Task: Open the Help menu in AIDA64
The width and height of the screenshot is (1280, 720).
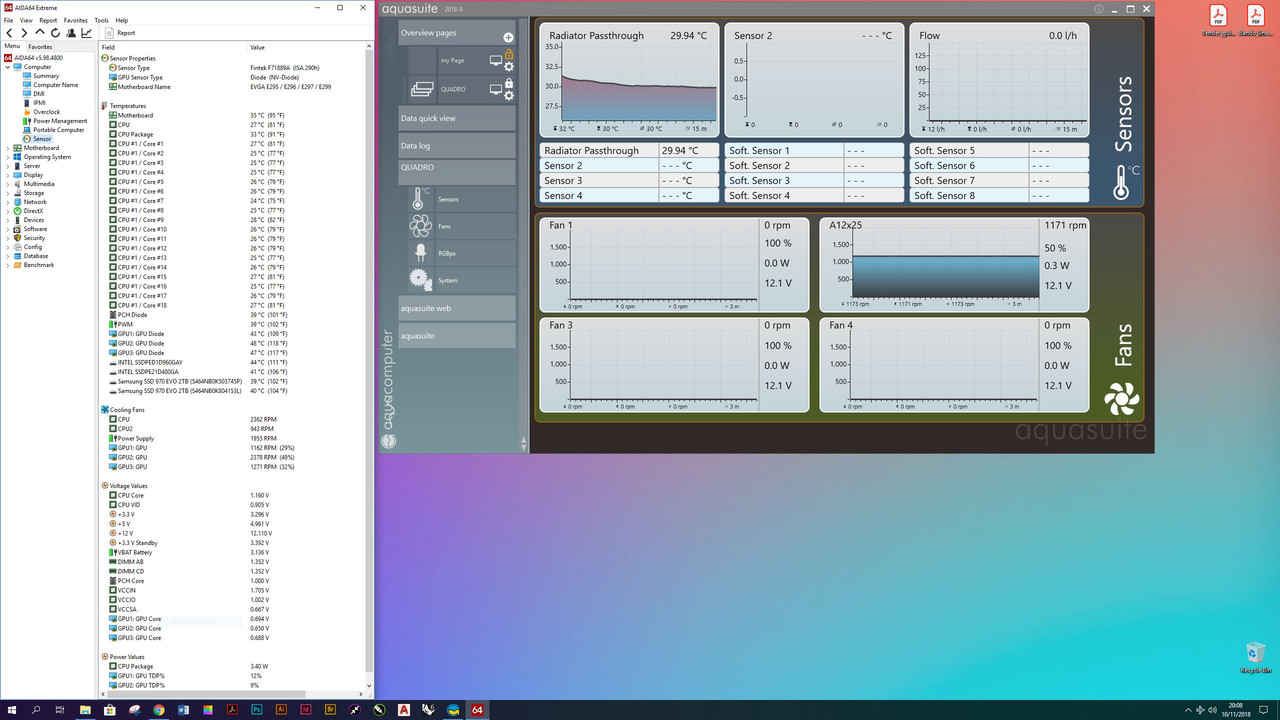Action: point(121,20)
